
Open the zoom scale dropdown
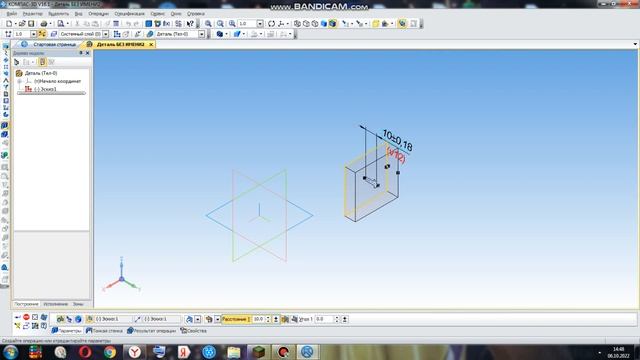point(260,24)
